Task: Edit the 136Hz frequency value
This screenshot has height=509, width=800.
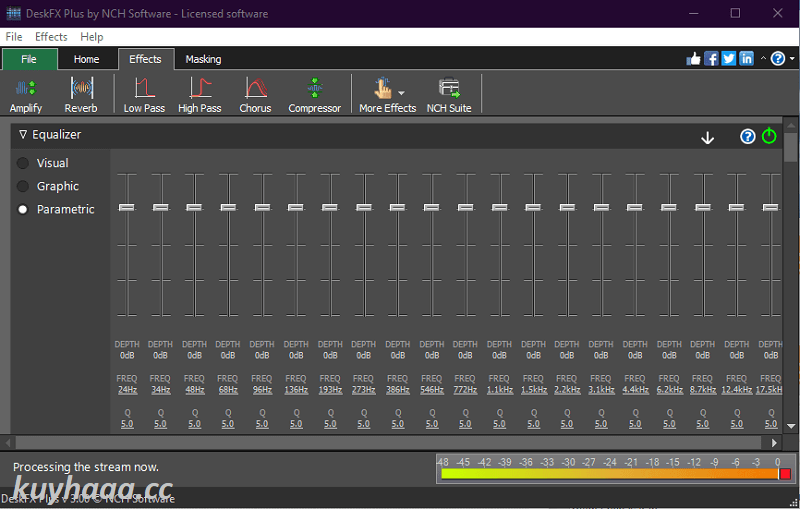Action: click(x=296, y=390)
